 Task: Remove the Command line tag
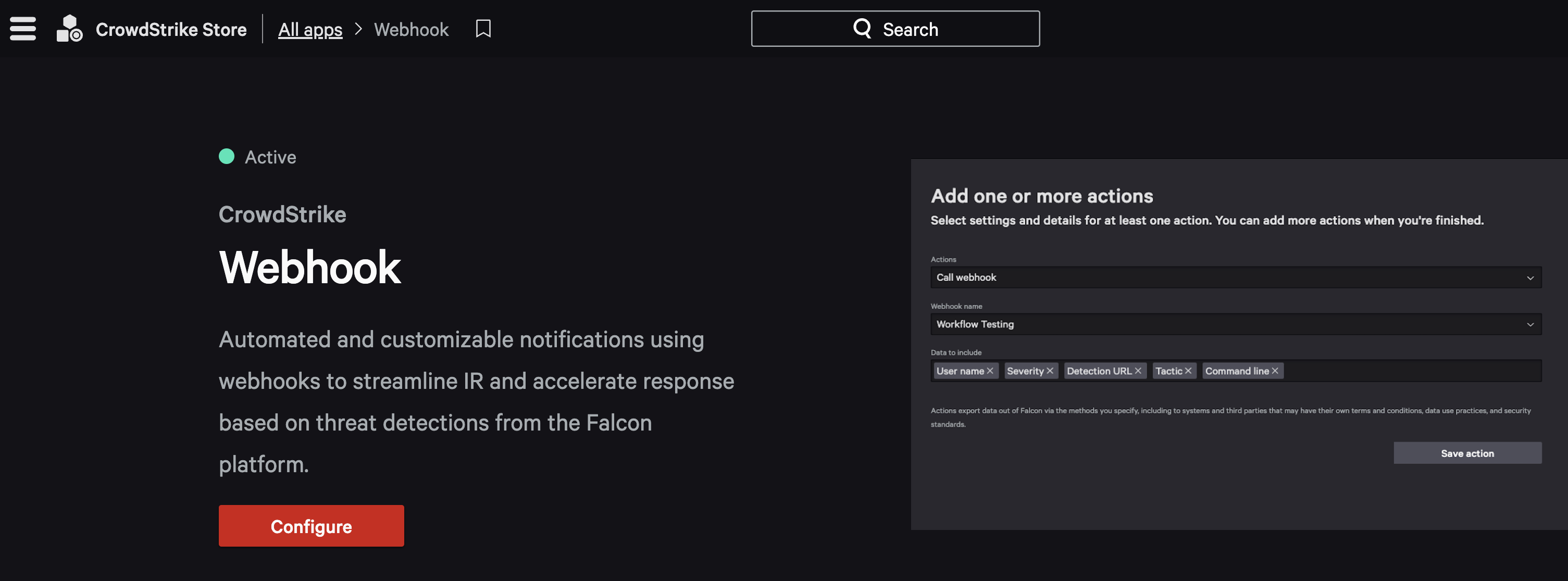pyautogui.click(x=1275, y=371)
